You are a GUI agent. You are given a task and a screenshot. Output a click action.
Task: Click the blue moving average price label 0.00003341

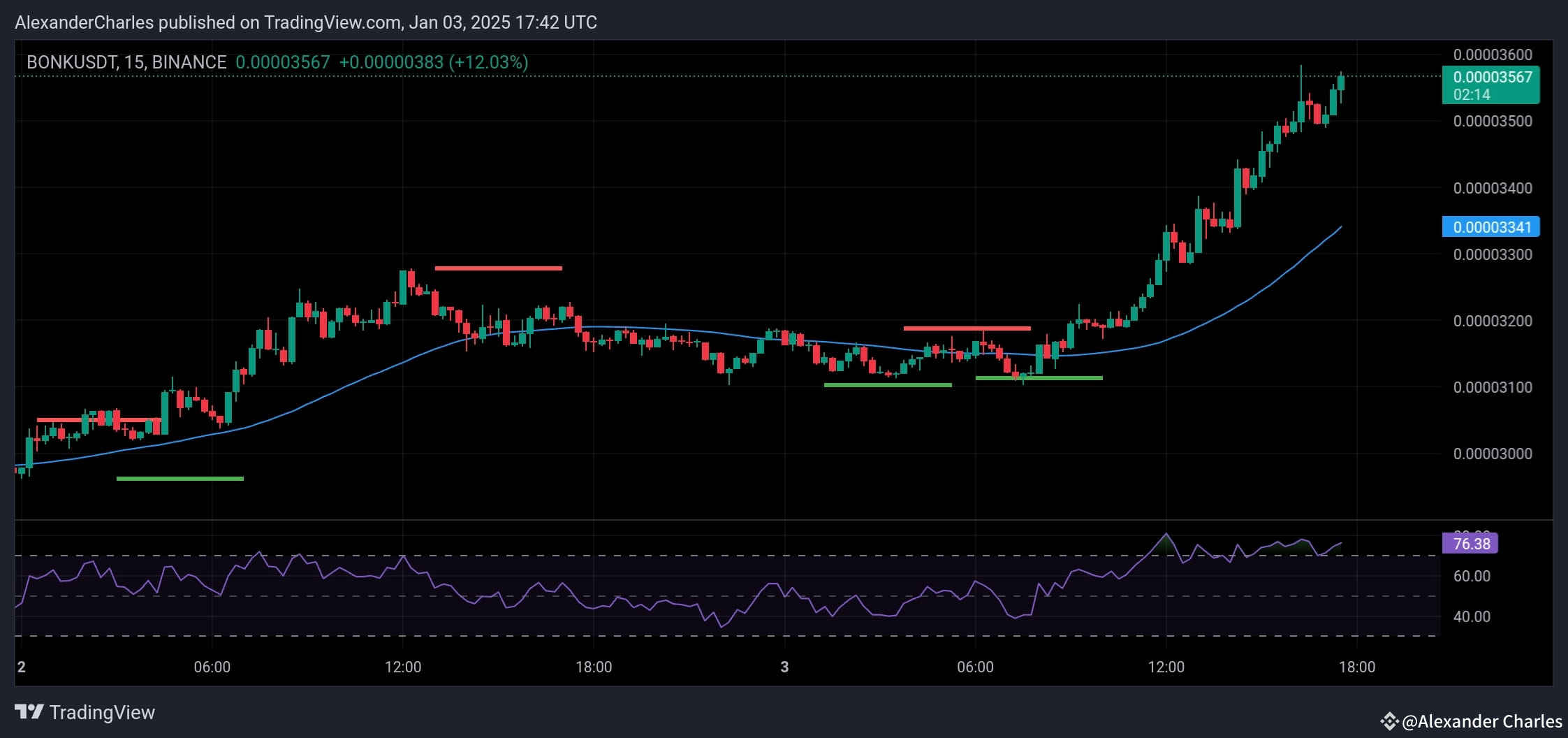[x=1491, y=227]
